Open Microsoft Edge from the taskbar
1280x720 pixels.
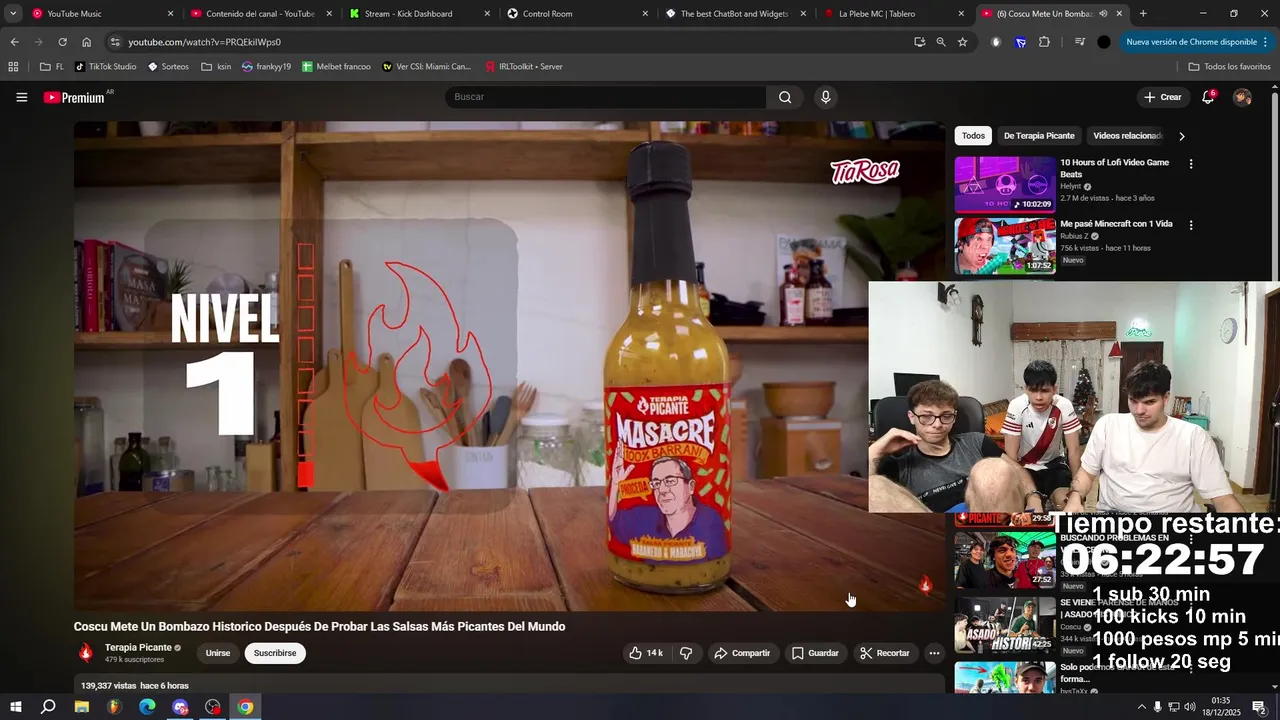click(x=147, y=707)
